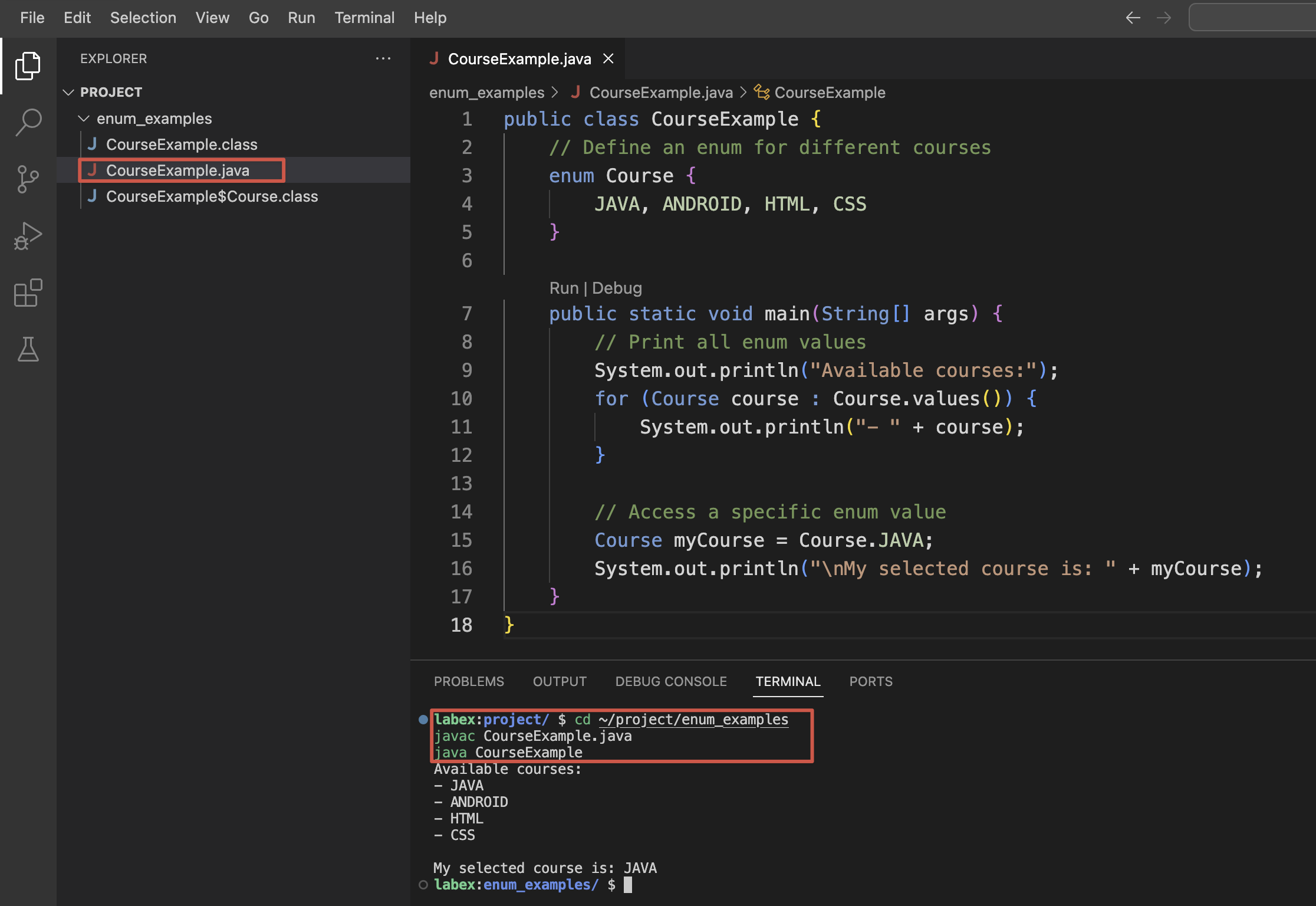Image resolution: width=1316 pixels, height=906 pixels.
Task: Click the terminal prompt to type a command
Action: (x=627, y=884)
